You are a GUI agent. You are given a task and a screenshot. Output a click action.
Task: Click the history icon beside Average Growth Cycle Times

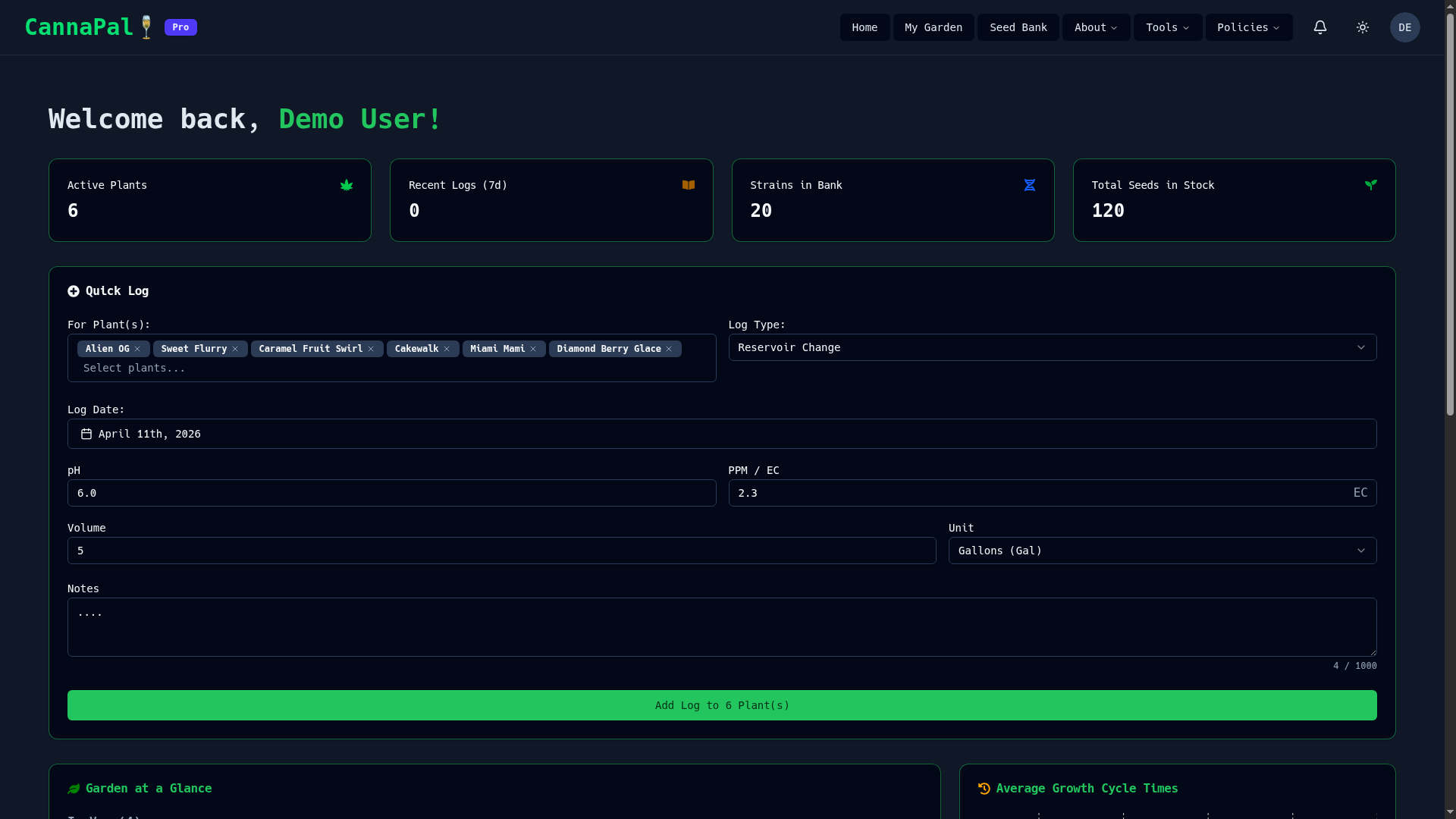point(984,789)
